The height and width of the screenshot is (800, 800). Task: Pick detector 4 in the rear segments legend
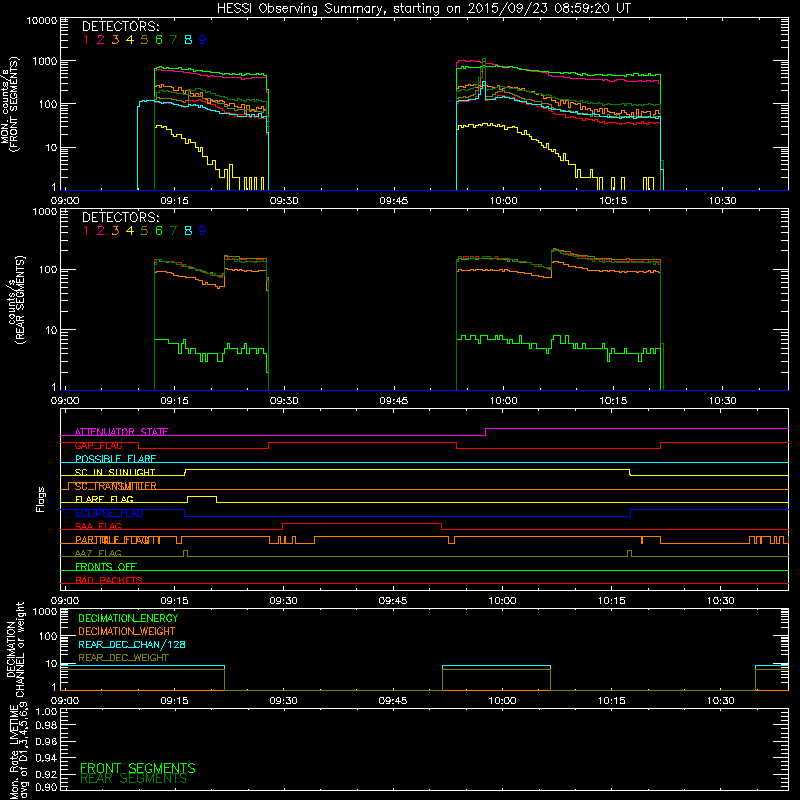click(130, 231)
